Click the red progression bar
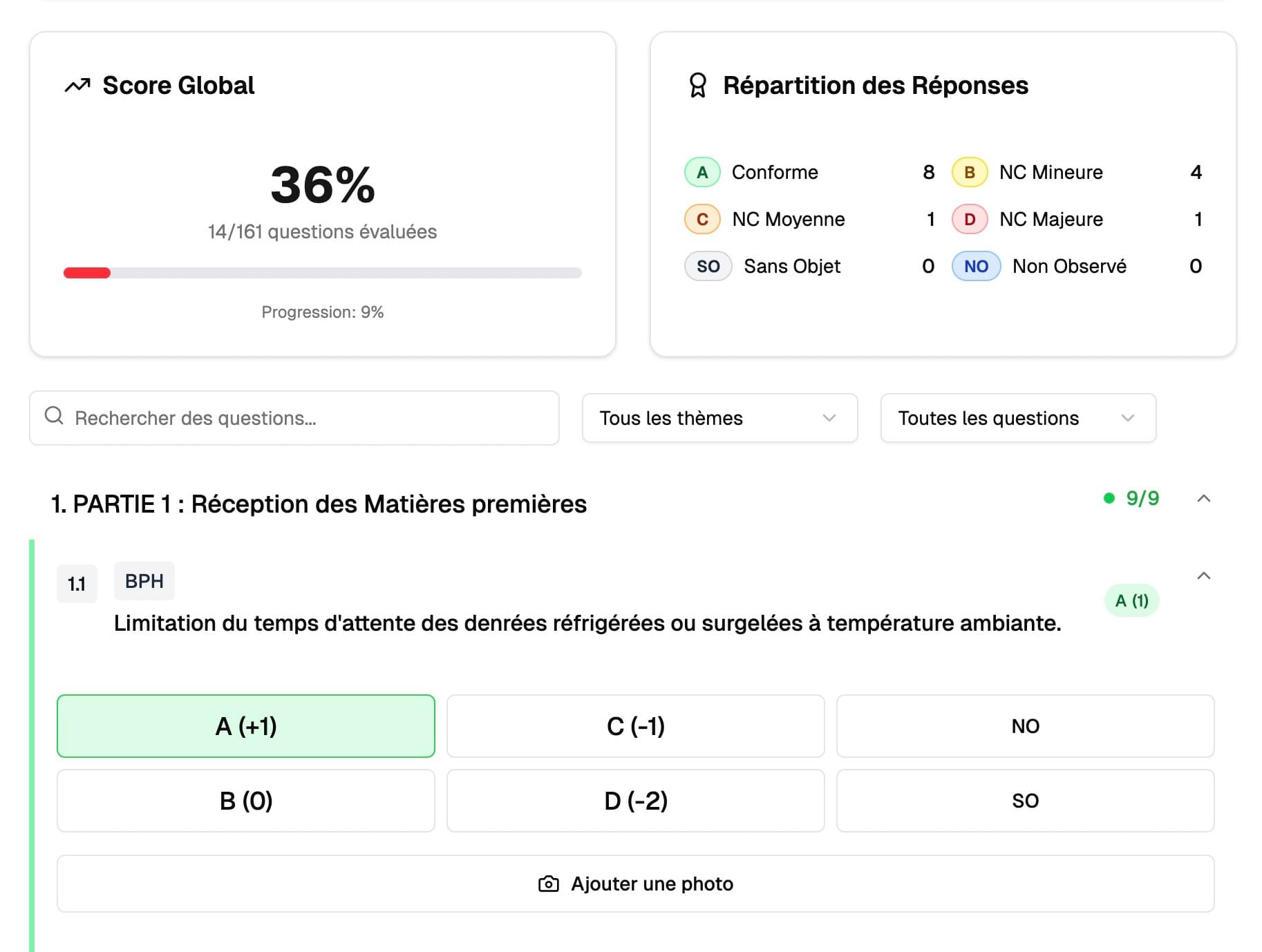The image size is (1262, 952). click(x=88, y=273)
